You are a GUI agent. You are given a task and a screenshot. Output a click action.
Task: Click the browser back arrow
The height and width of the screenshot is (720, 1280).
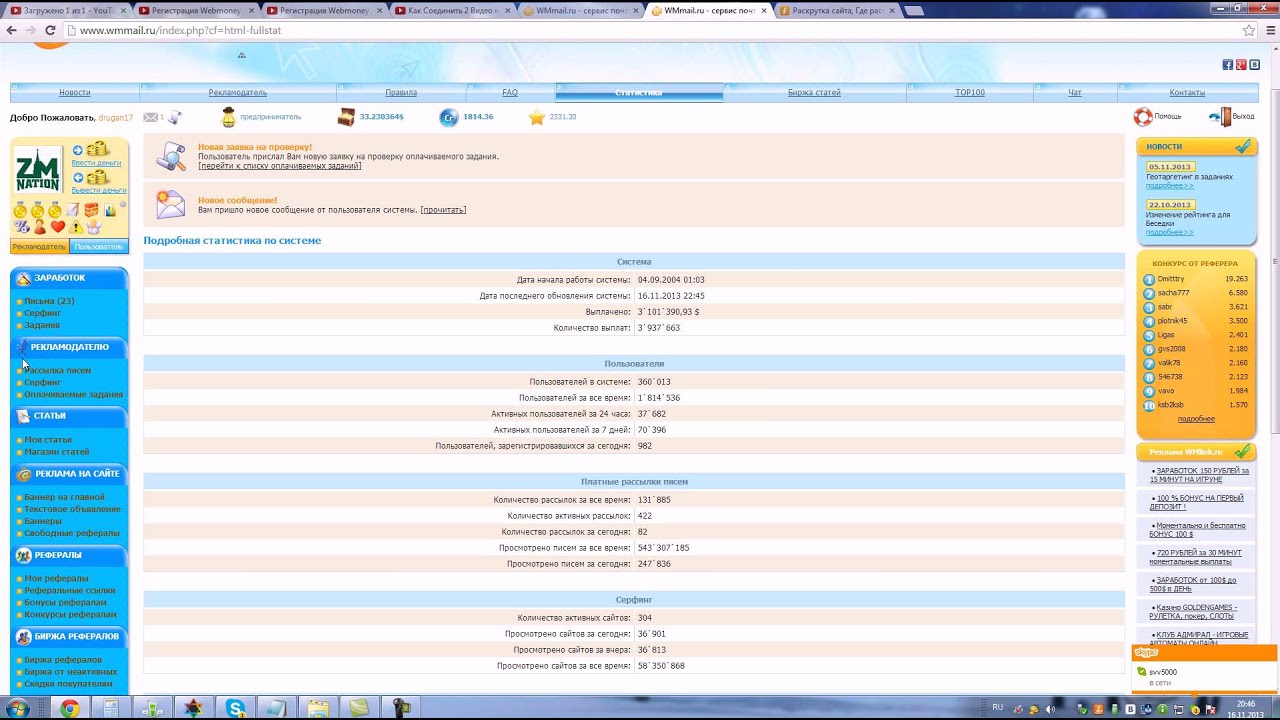[x=11, y=30]
